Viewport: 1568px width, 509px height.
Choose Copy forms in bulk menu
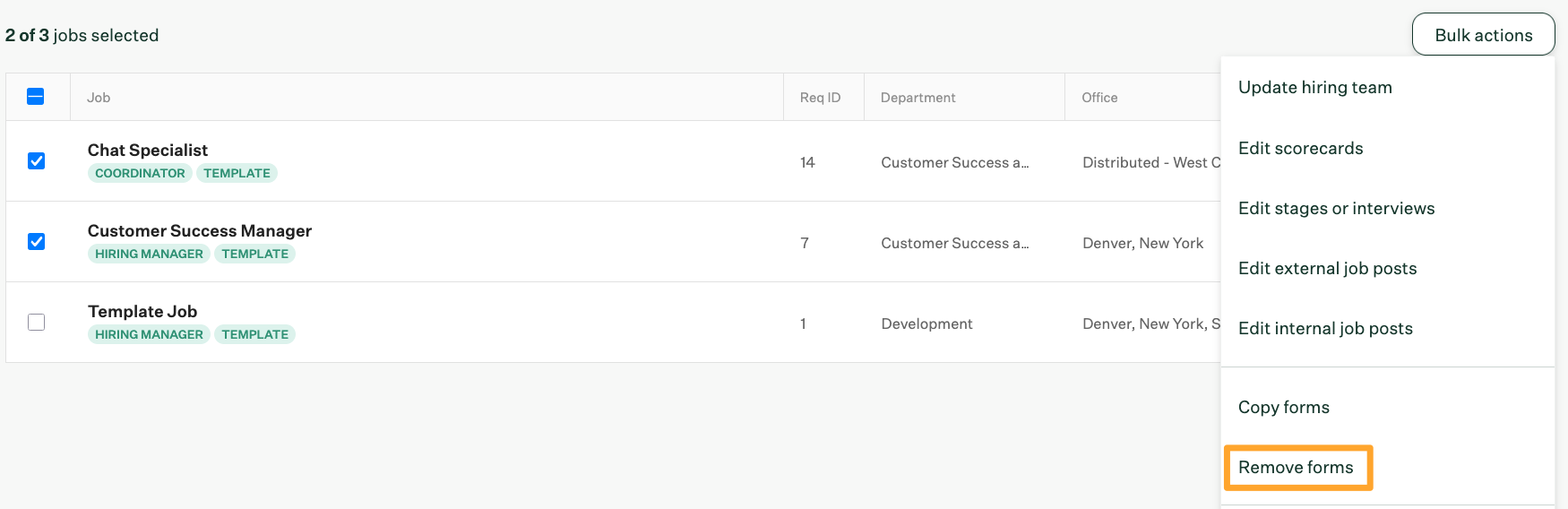click(1283, 408)
